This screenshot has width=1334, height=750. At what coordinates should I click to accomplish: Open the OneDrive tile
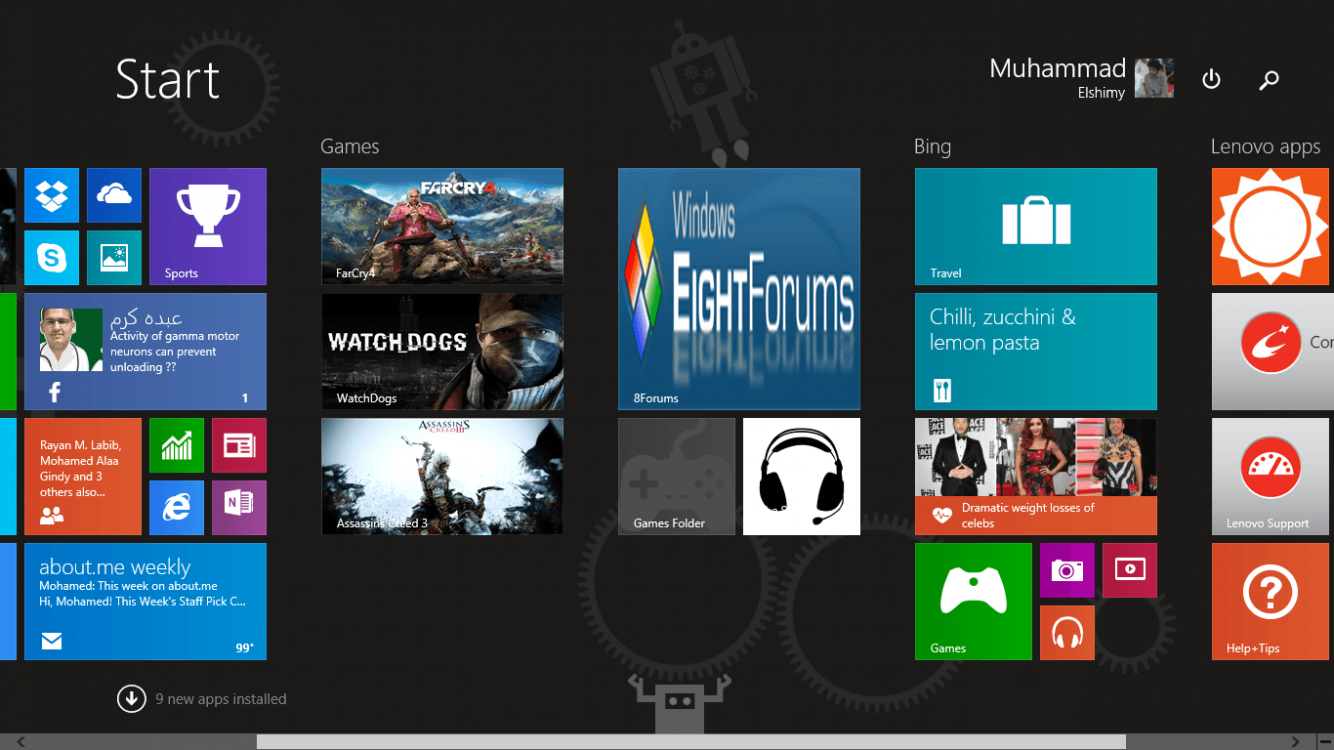pos(114,195)
